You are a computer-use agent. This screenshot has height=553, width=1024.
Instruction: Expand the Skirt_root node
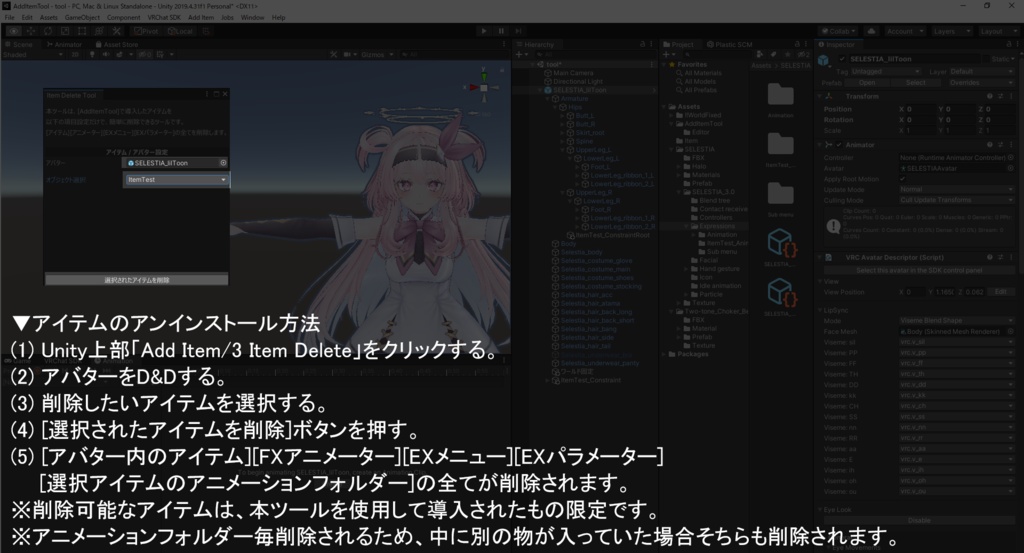point(562,133)
